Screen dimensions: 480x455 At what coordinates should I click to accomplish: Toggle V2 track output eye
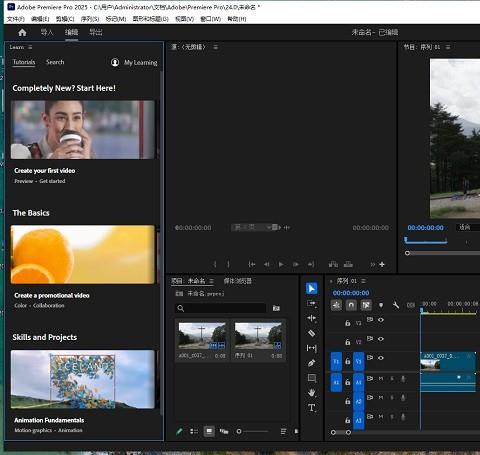coord(381,339)
